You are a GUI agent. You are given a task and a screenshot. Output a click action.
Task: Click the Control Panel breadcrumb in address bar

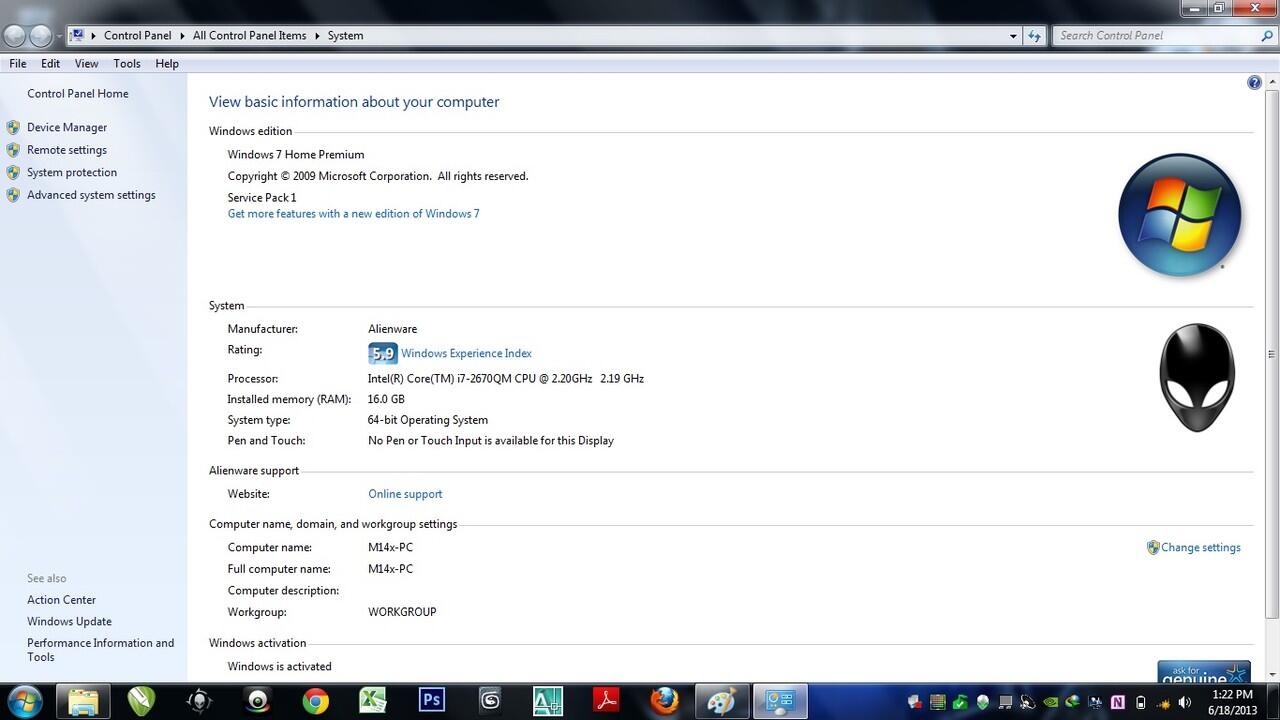coord(138,36)
